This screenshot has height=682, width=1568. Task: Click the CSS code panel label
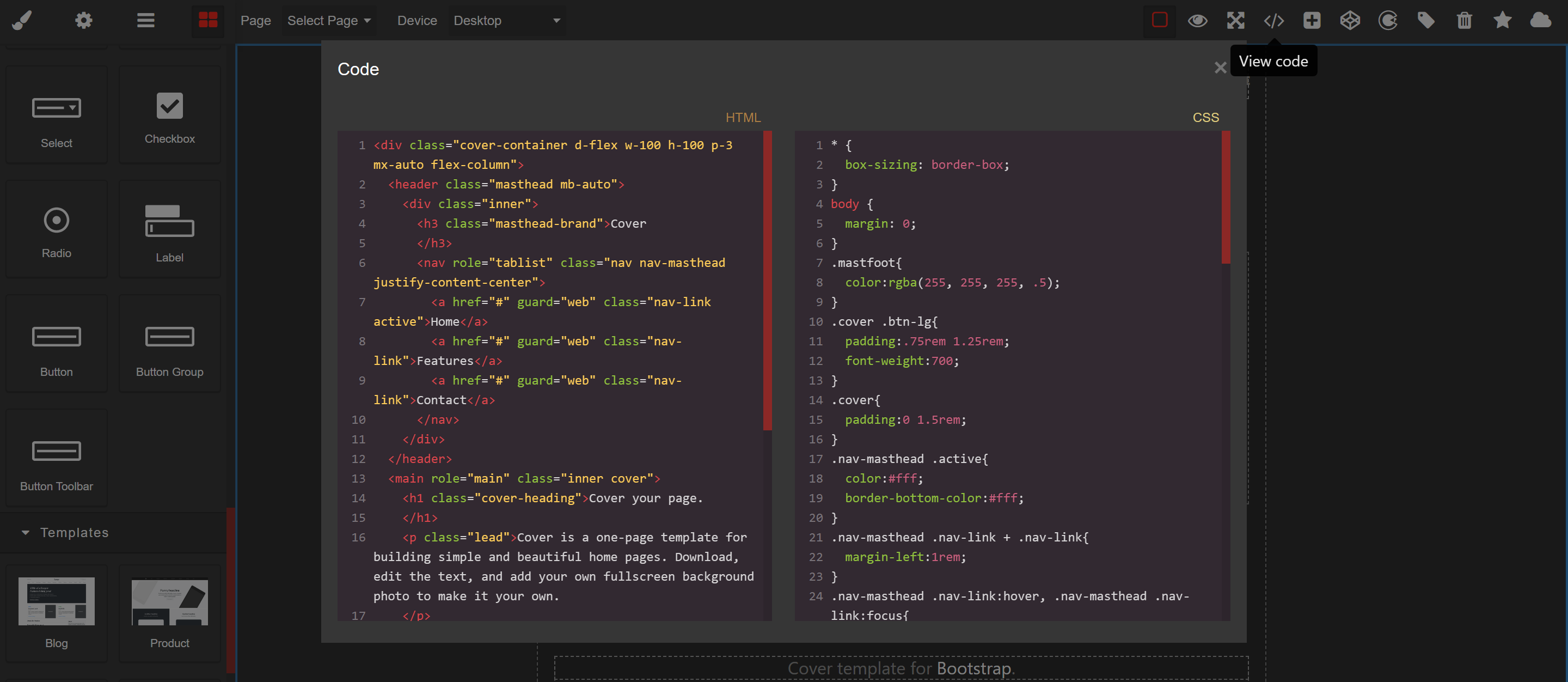click(1205, 117)
